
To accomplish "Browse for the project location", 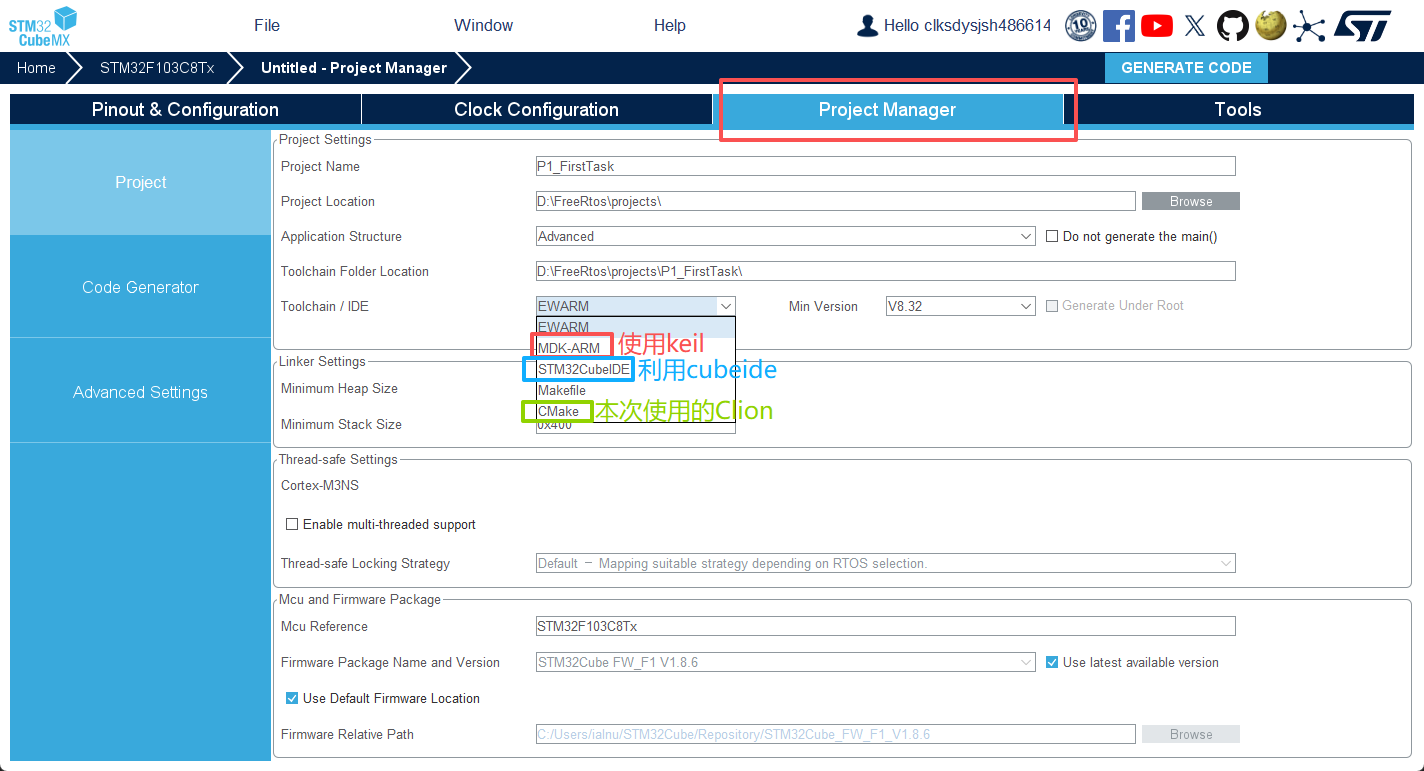I will 1191,202.
